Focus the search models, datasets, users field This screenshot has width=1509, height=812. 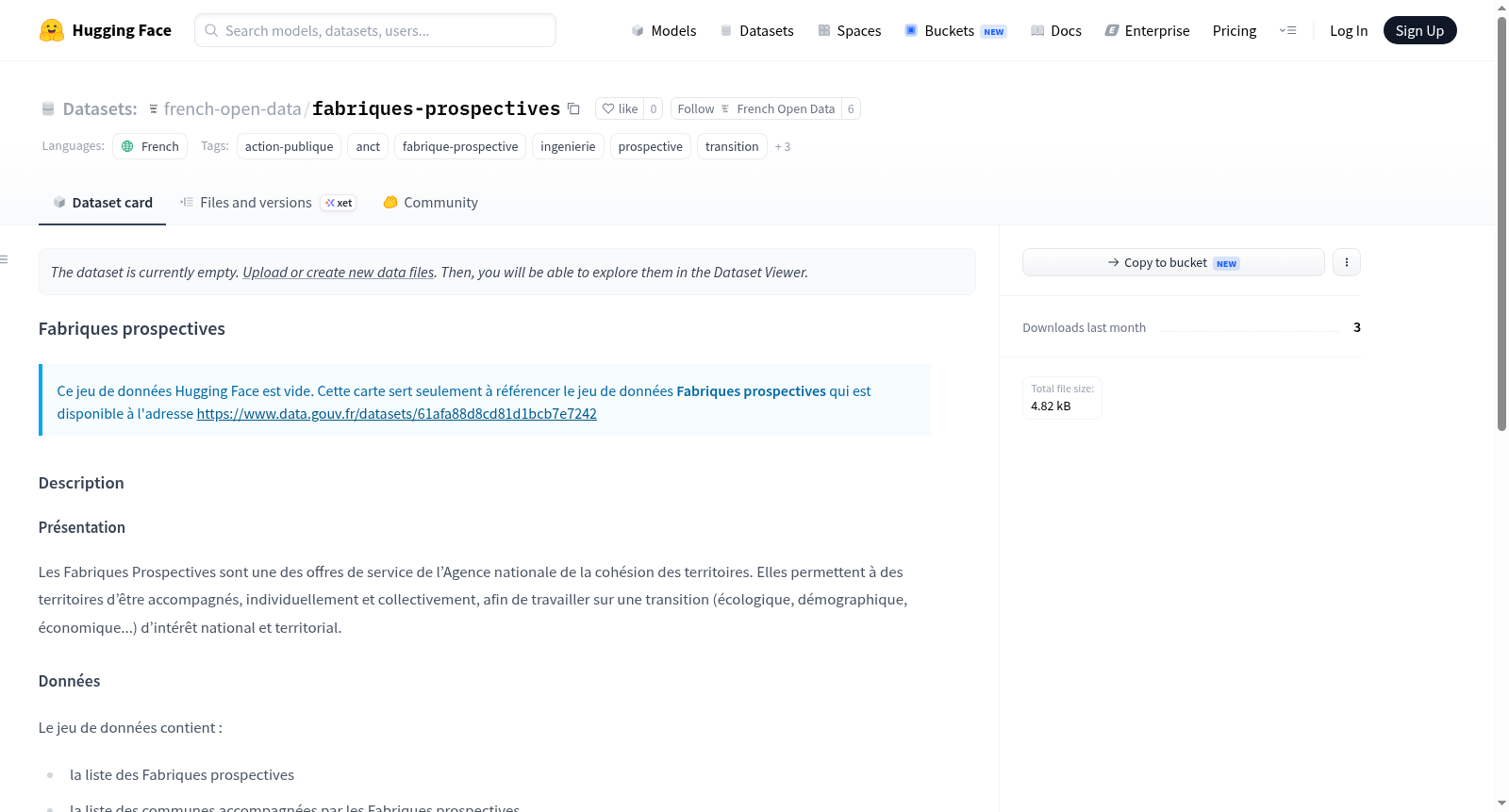coord(375,30)
